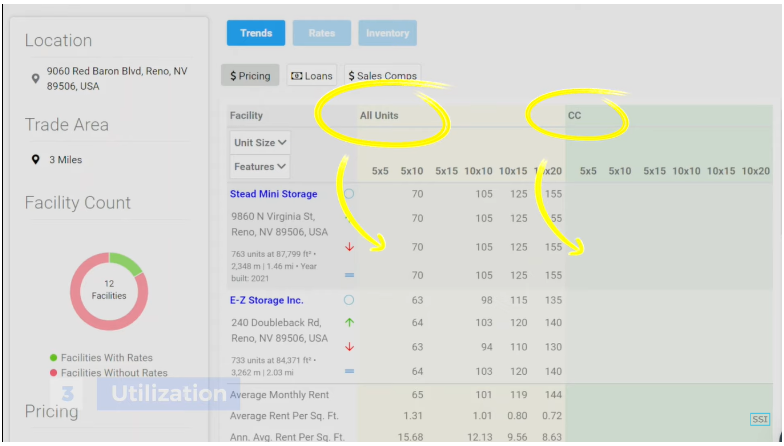Switch to the Rates tab
784x446 pixels.
tap(322, 33)
